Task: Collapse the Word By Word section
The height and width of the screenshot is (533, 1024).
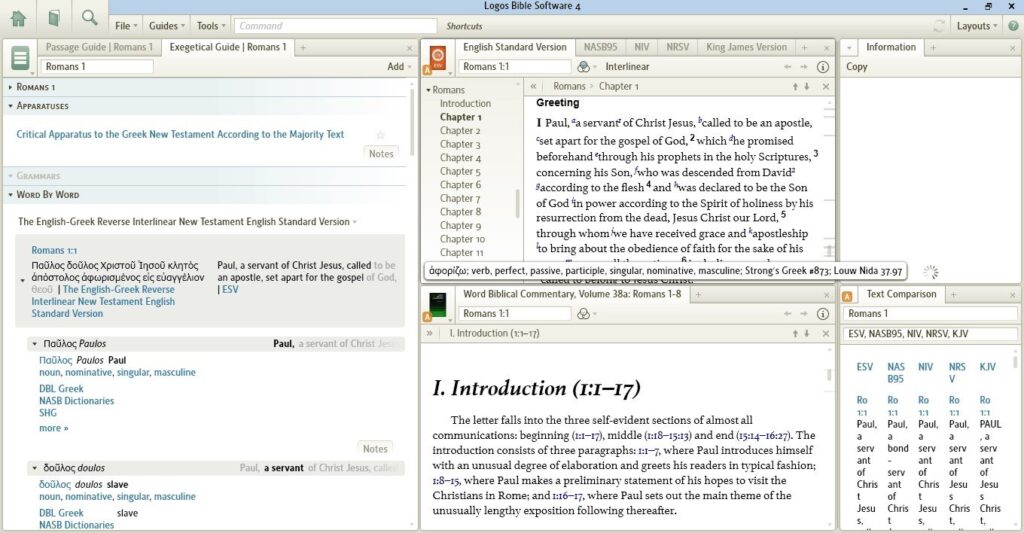Action: click(10, 195)
